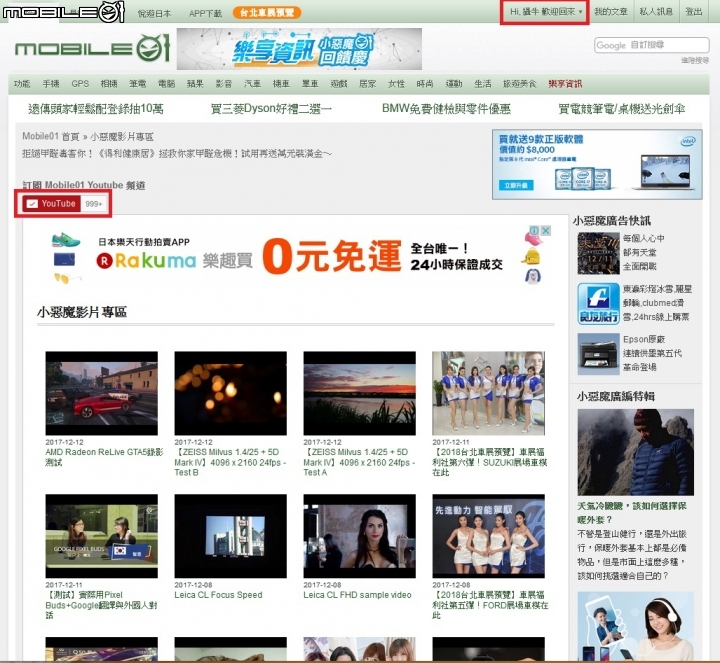This screenshot has height=663, width=720.
Task: Open 遠傳頭家輕鬆配登錄抽10萬 promo link
Action: 96,109
